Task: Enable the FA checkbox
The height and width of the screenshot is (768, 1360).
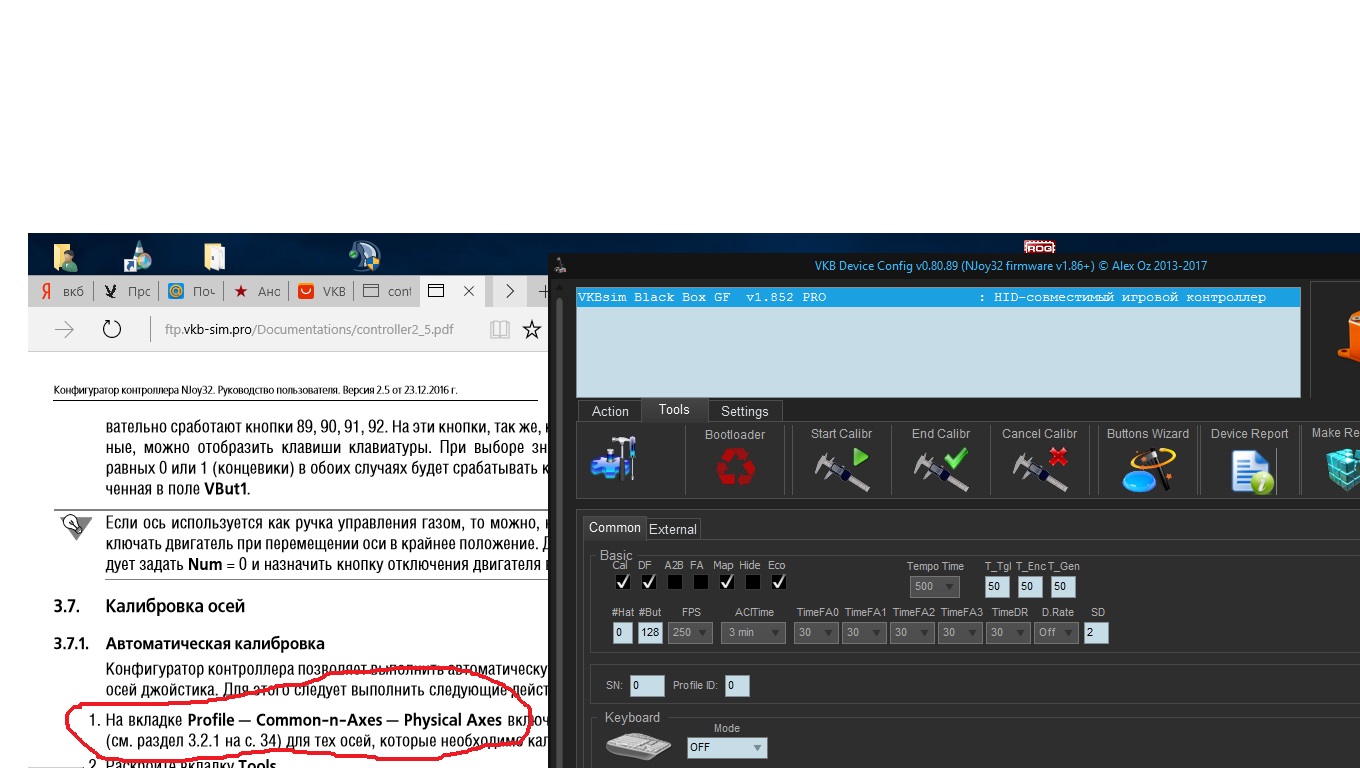Action: tap(700, 582)
